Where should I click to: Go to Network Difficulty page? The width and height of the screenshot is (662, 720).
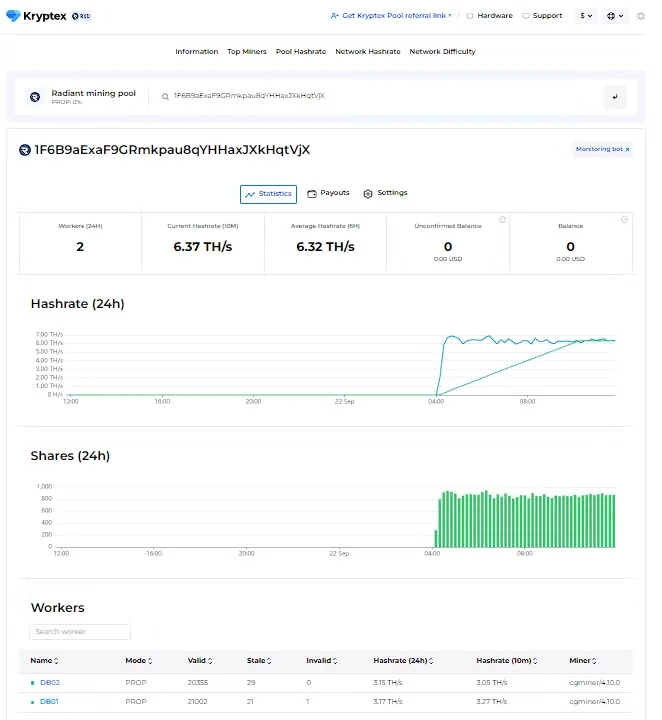[x=442, y=52]
